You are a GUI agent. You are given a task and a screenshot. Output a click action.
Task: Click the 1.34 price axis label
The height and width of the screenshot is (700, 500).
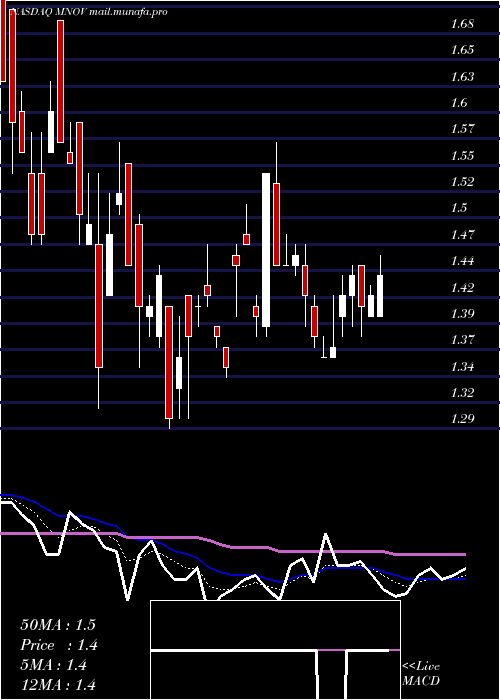click(x=462, y=367)
